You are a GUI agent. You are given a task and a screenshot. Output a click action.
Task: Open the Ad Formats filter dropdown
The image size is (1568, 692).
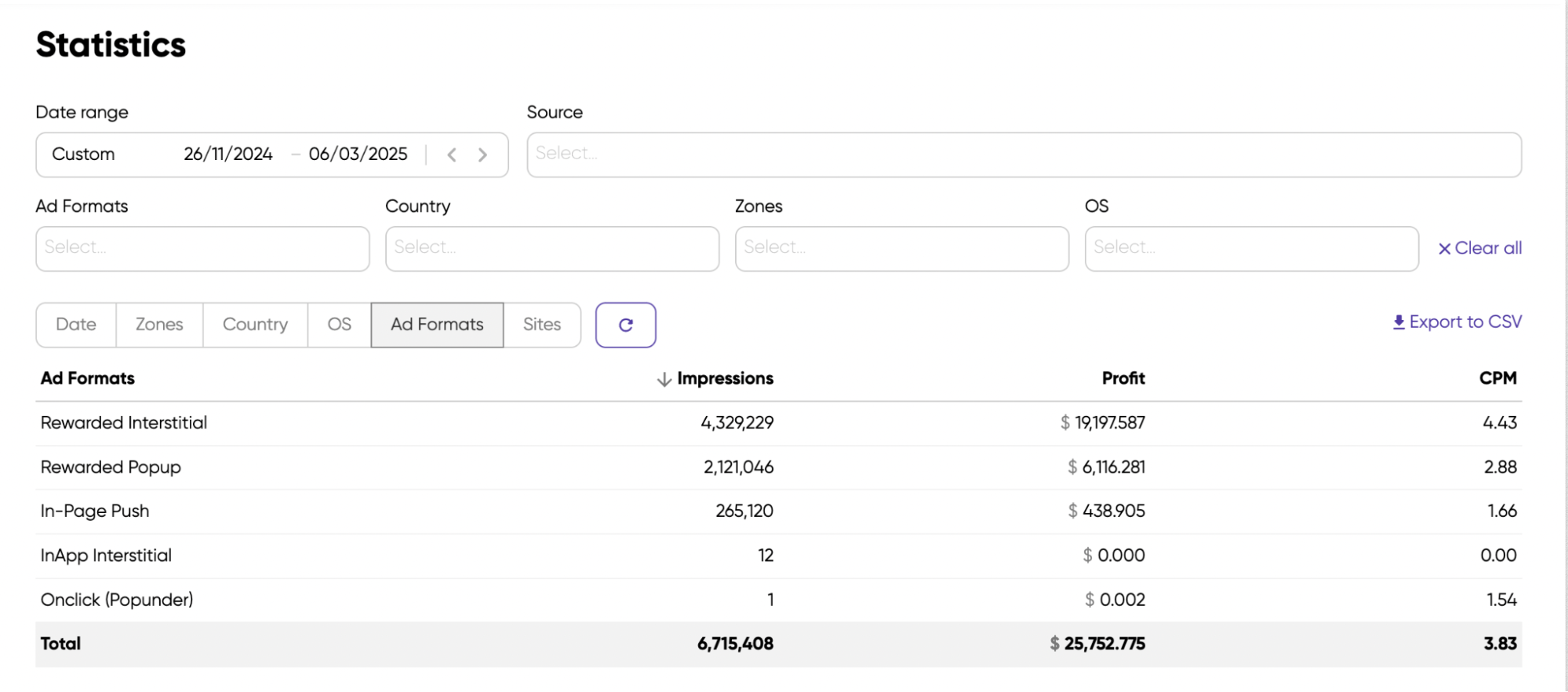click(x=202, y=249)
